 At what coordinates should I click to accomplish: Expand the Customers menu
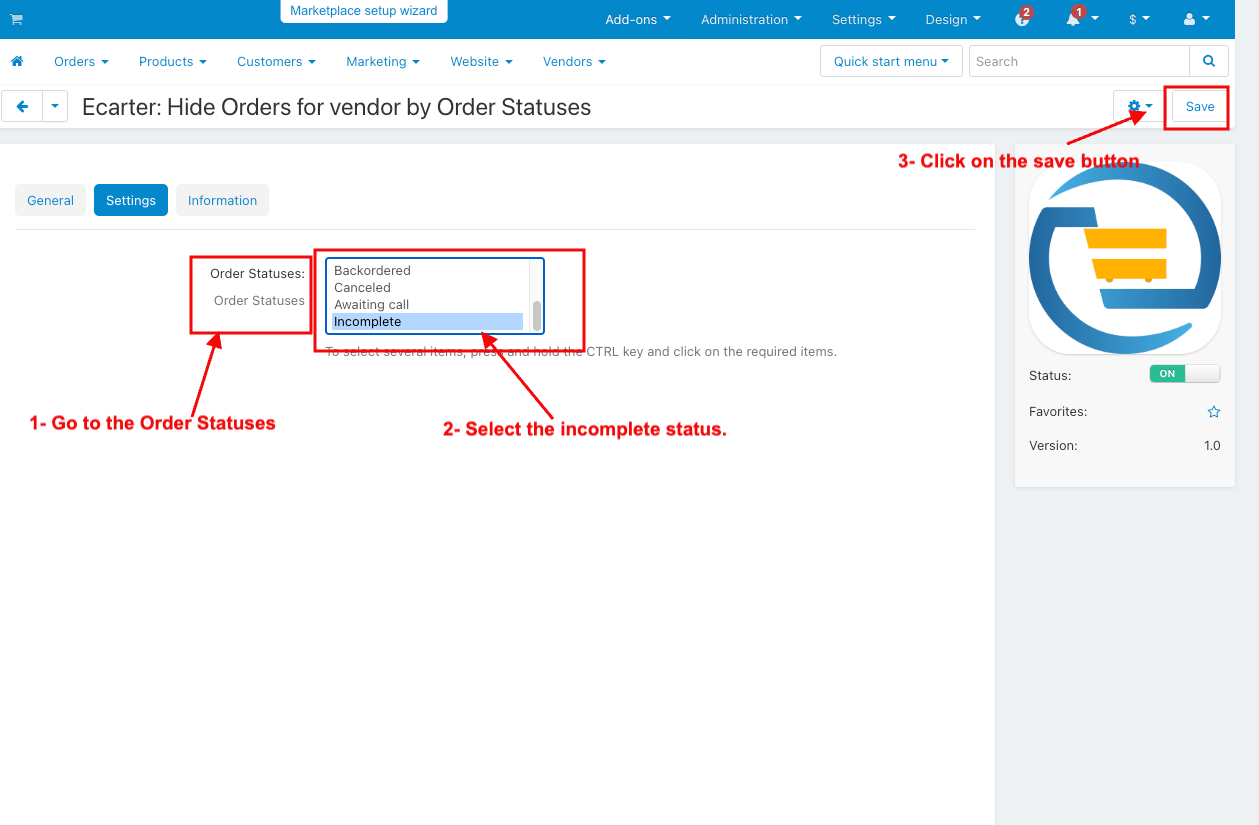(276, 61)
